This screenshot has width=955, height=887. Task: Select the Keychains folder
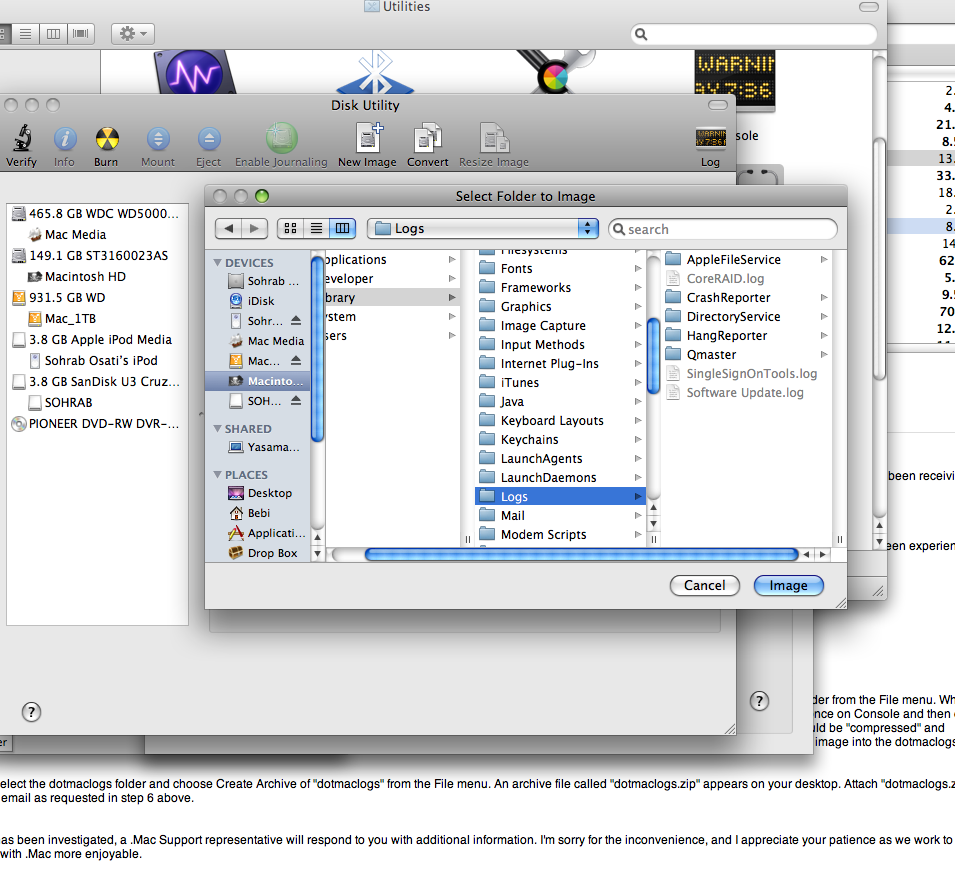coord(559,440)
